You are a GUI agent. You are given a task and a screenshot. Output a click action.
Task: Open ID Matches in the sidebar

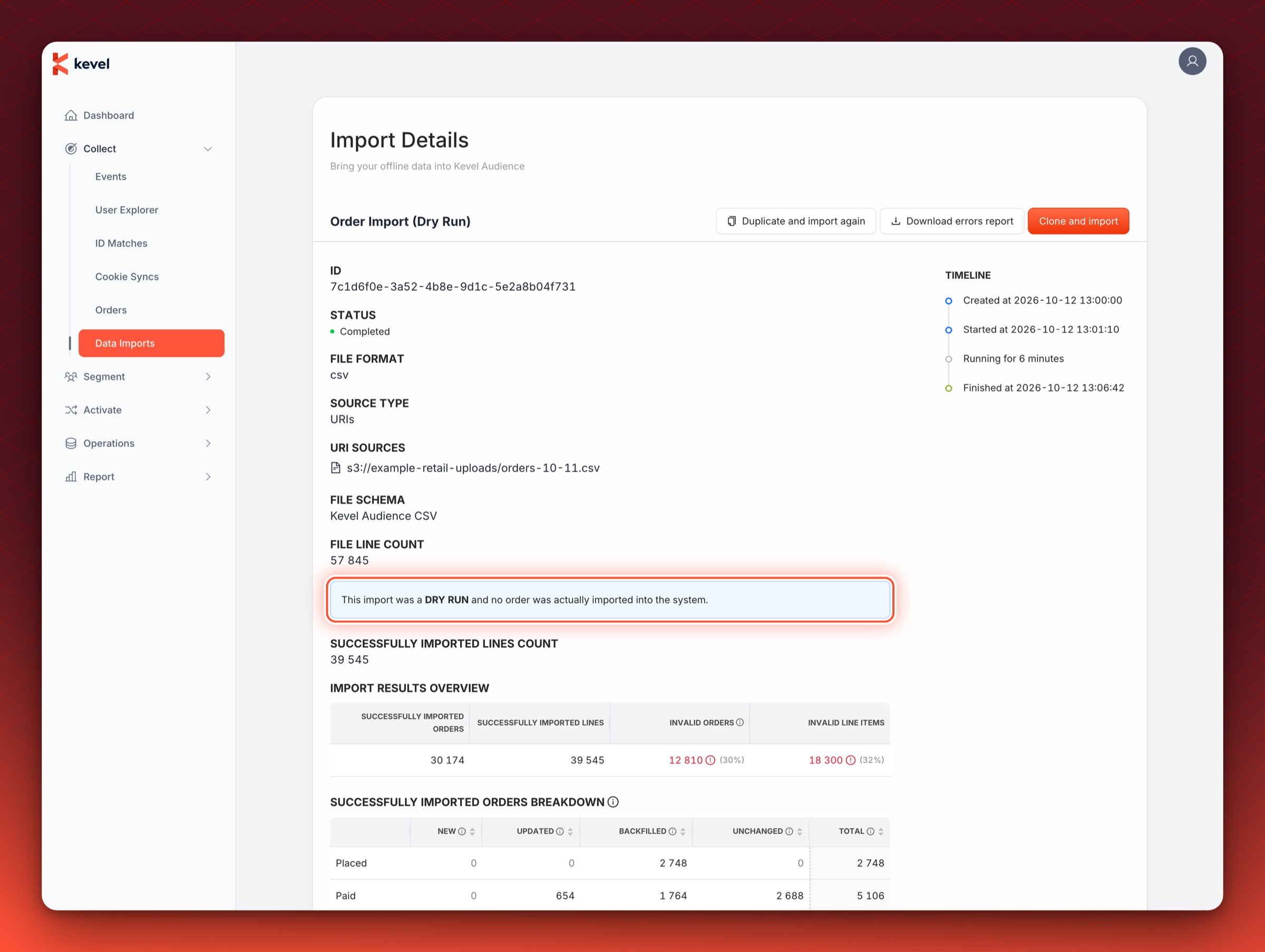point(121,243)
